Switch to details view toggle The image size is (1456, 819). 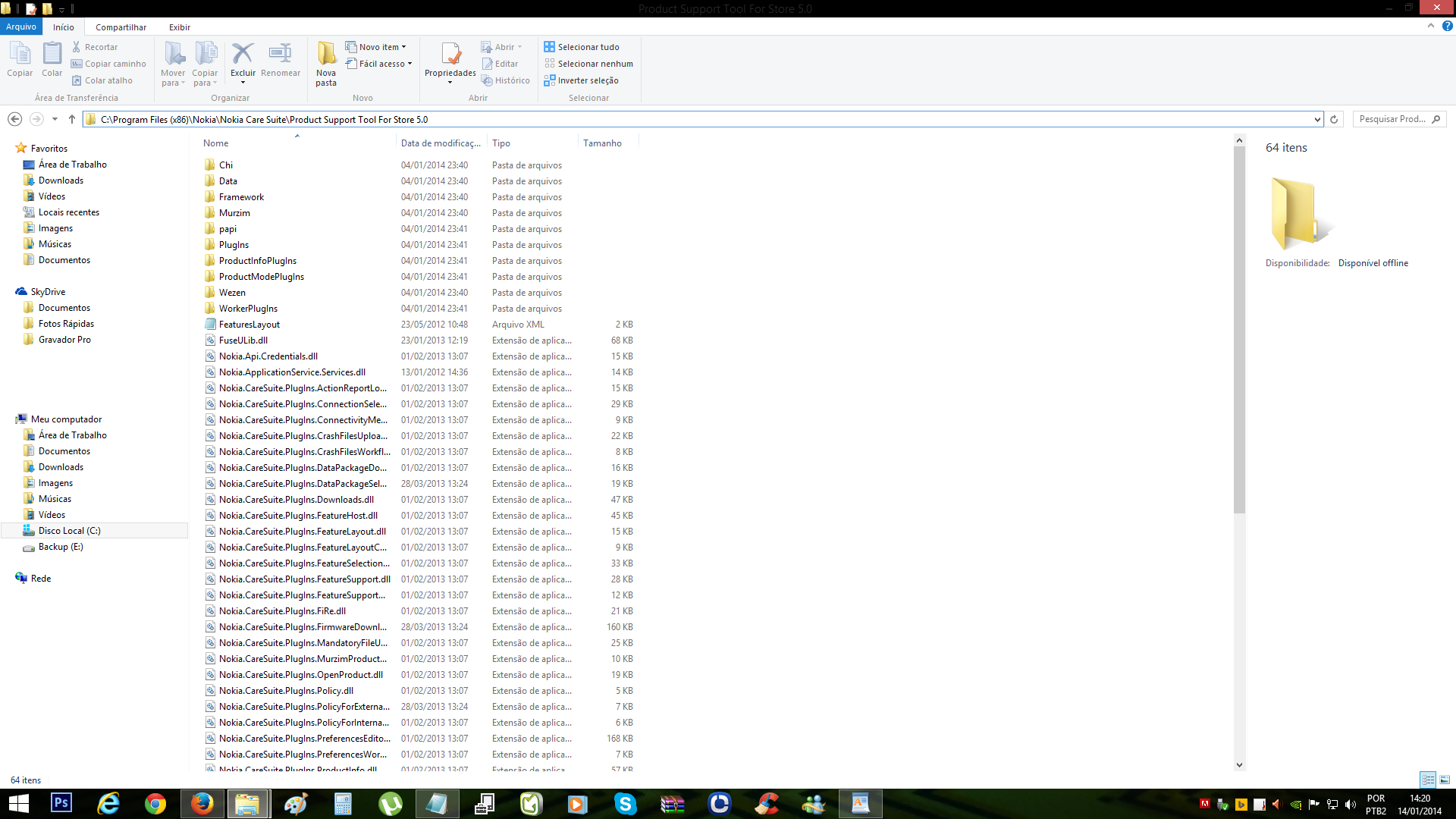pyautogui.click(x=1428, y=780)
